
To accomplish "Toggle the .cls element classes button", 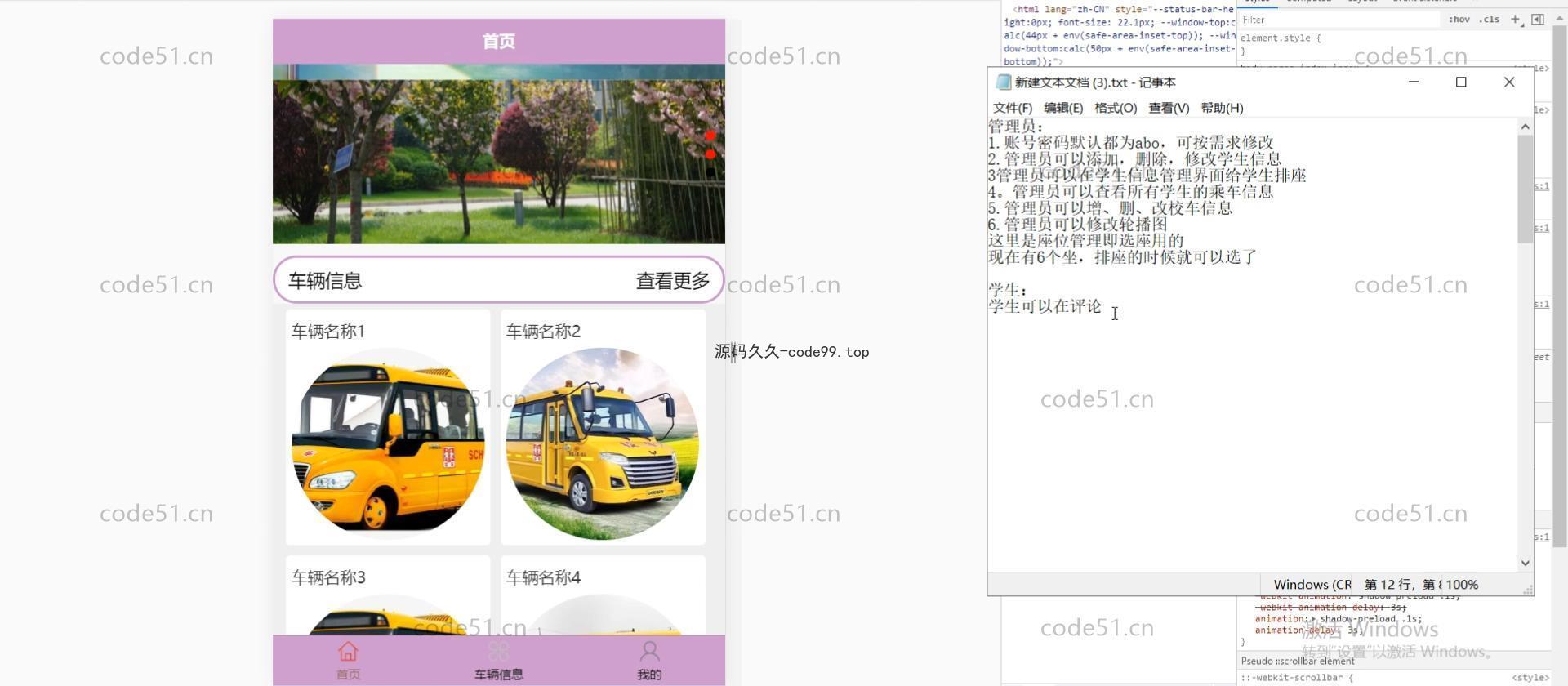I will pos(1490,19).
